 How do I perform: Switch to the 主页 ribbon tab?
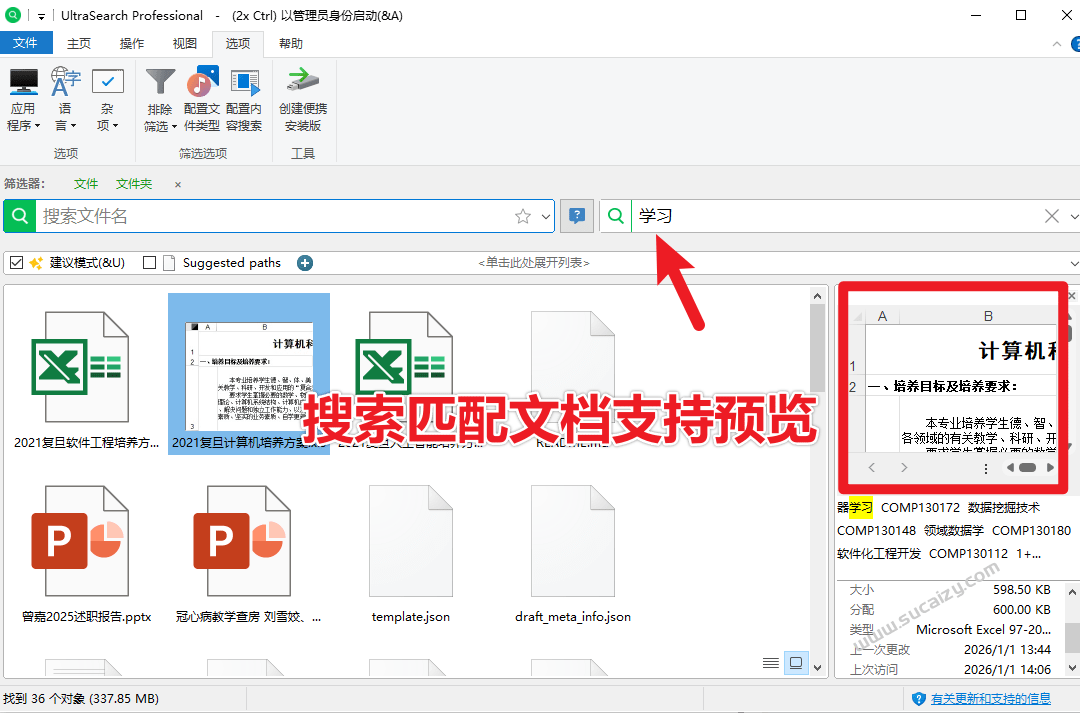(x=78, y=43)
